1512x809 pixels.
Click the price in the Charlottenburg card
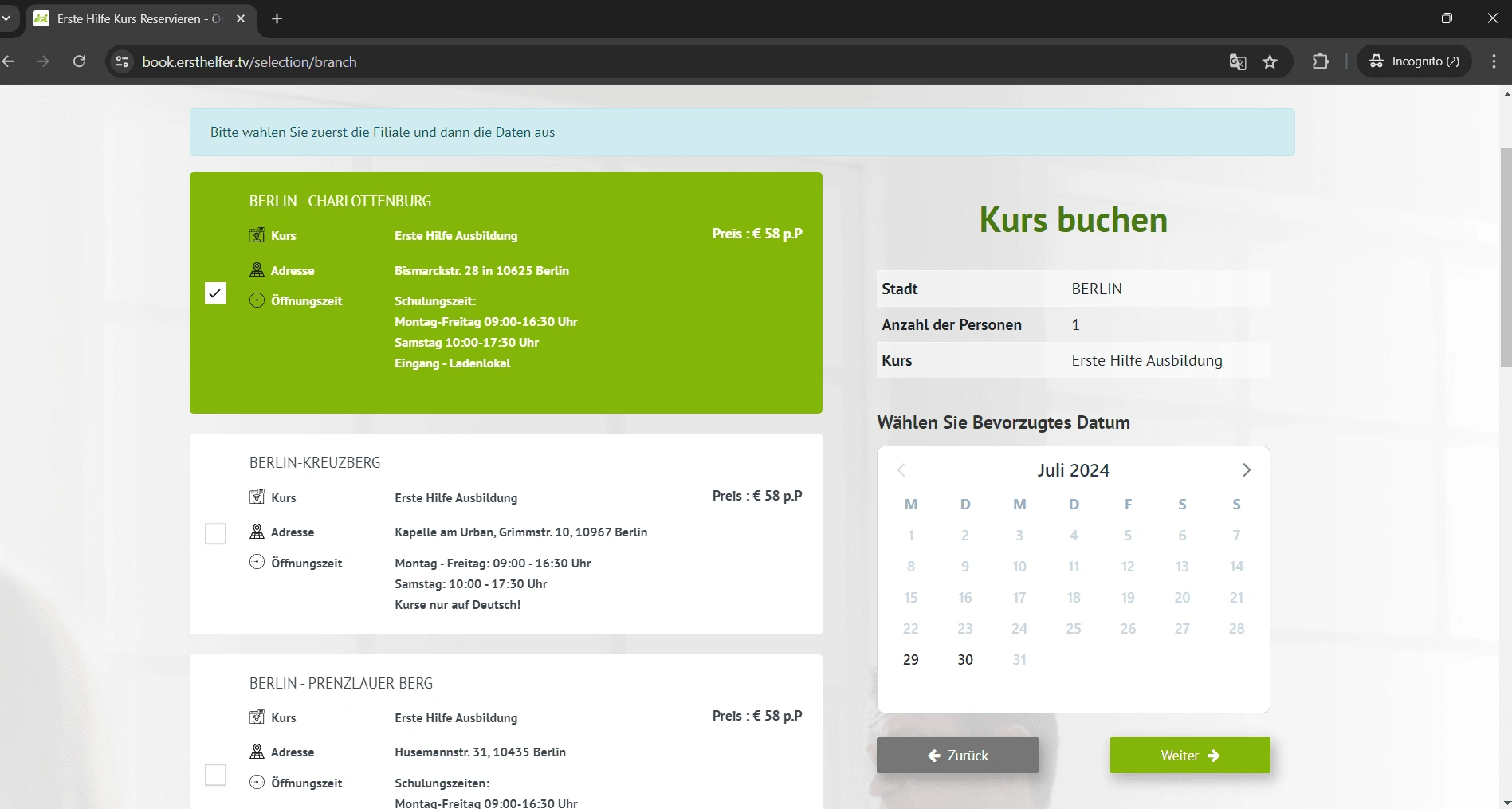coord(757,234)
